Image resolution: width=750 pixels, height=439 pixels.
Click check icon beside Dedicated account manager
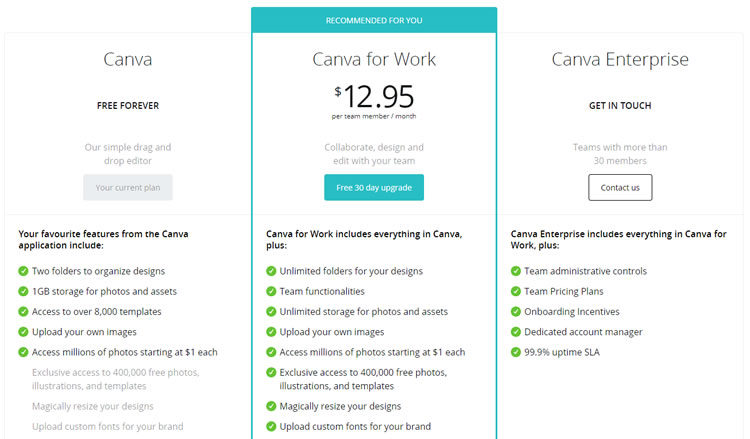point(516,332)
